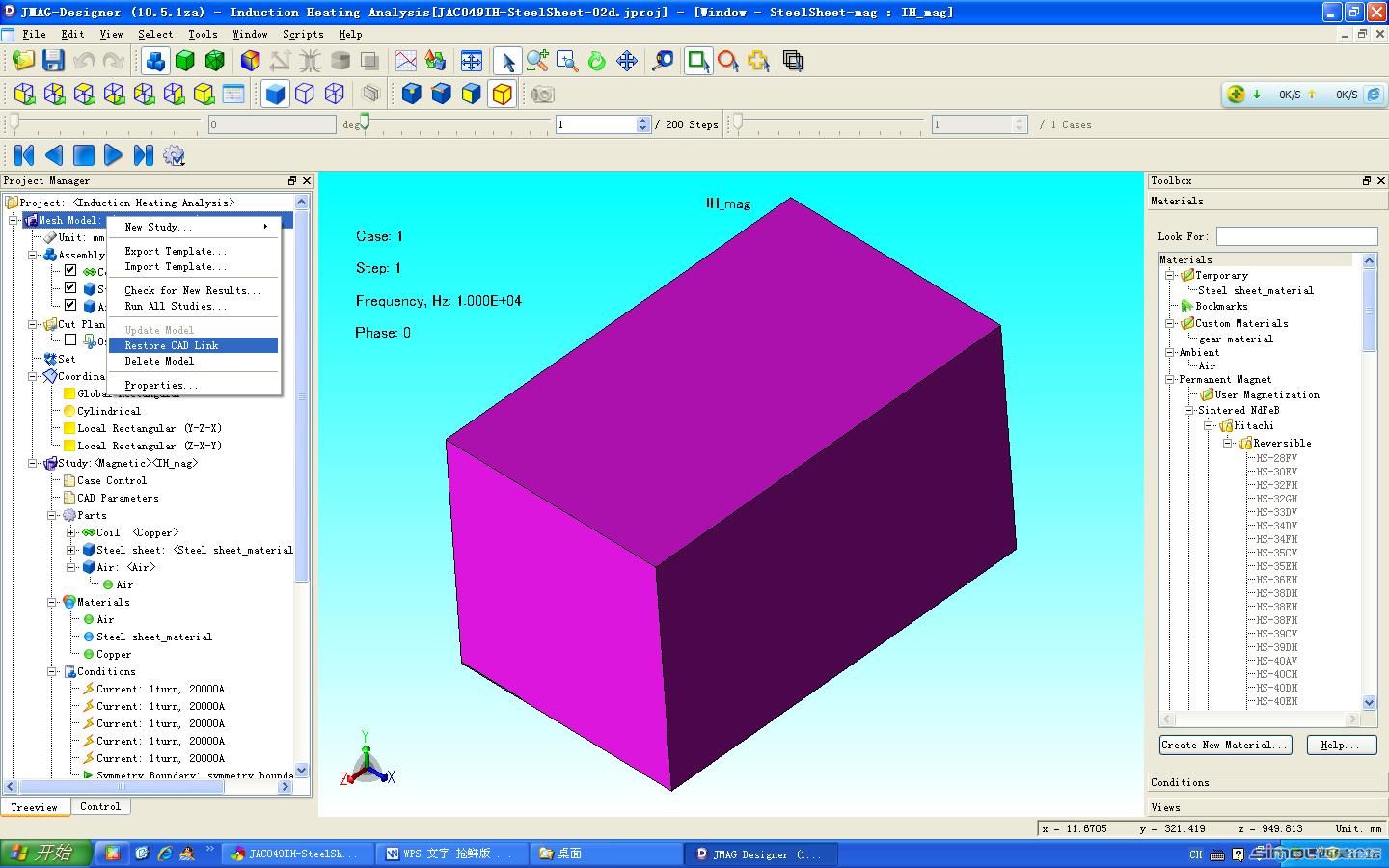The height and width of the screenshot is (868, 1389).
Task: Click the yellow cube with red edges icon
Action: [x=502, y=94]
